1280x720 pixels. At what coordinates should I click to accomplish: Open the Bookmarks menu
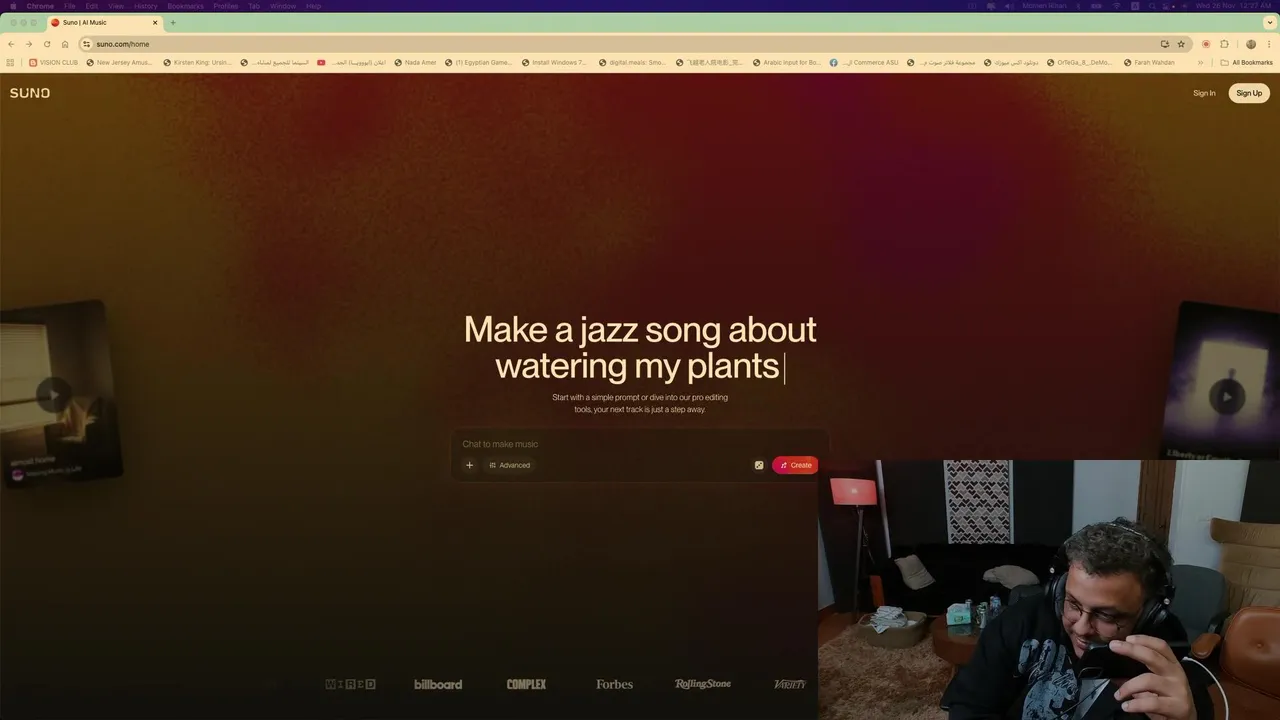[x=185, y=6]
